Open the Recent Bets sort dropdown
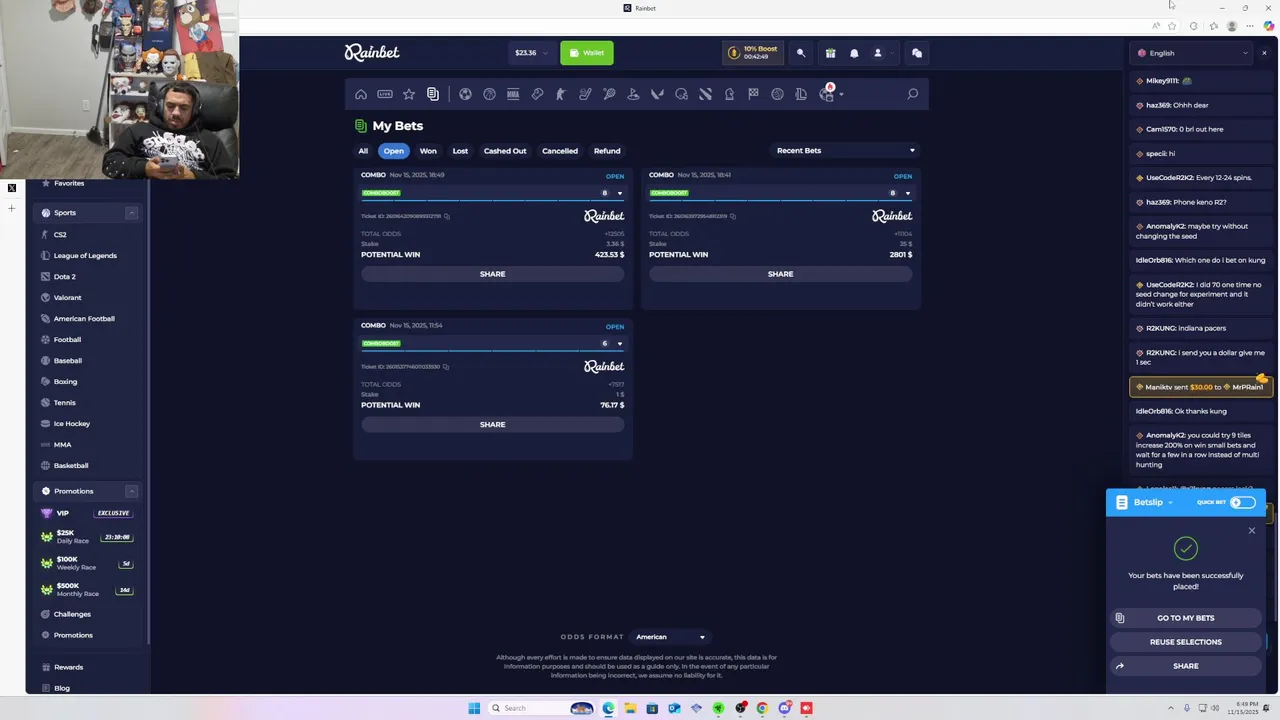Viewport: 1280px width, 720px height. click(x=846, y=151)
